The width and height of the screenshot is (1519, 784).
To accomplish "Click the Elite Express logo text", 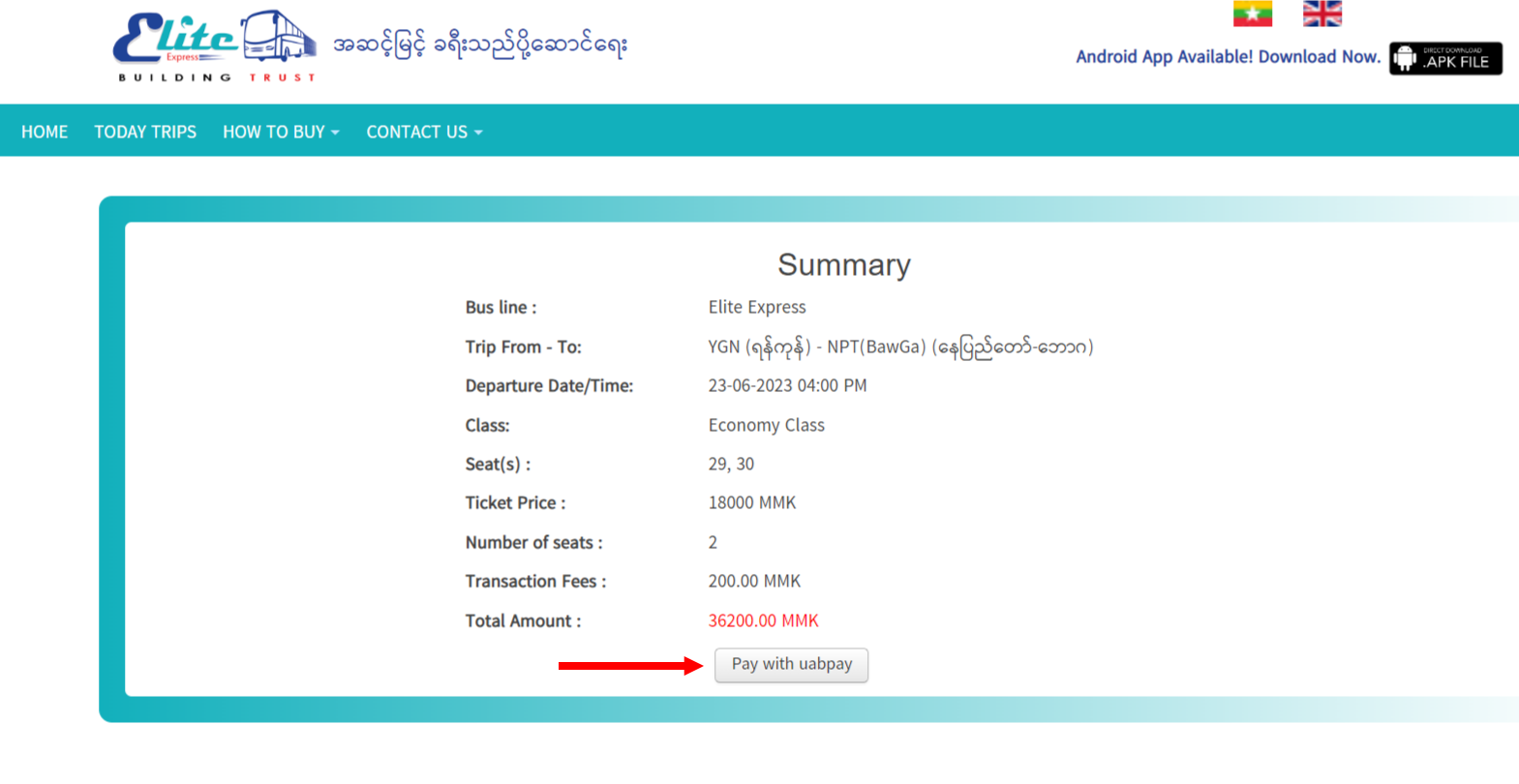I will pos(176,39).
